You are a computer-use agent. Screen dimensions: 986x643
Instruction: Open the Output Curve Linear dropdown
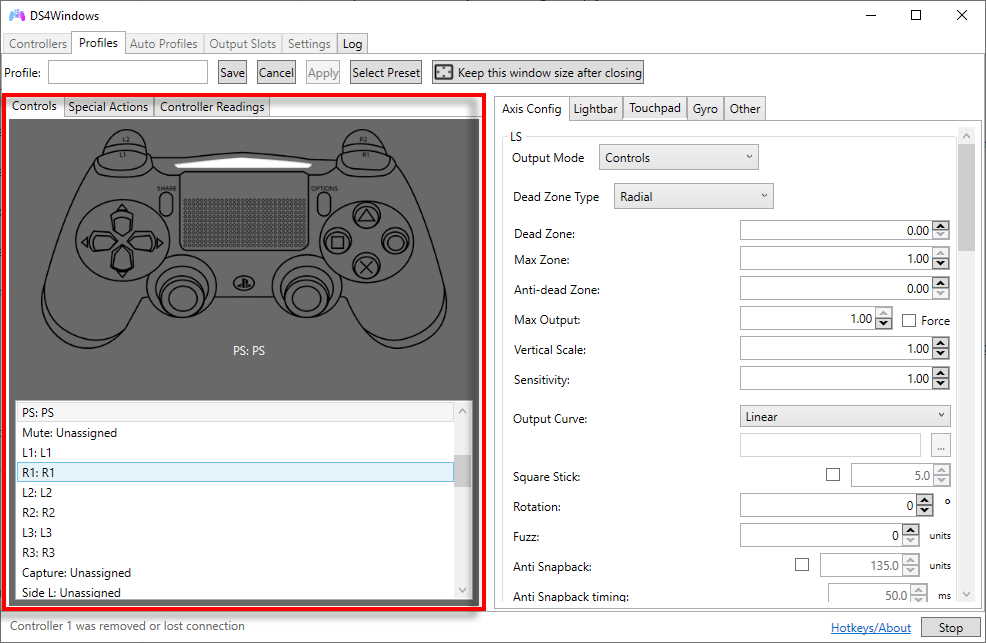pos(845,417)
